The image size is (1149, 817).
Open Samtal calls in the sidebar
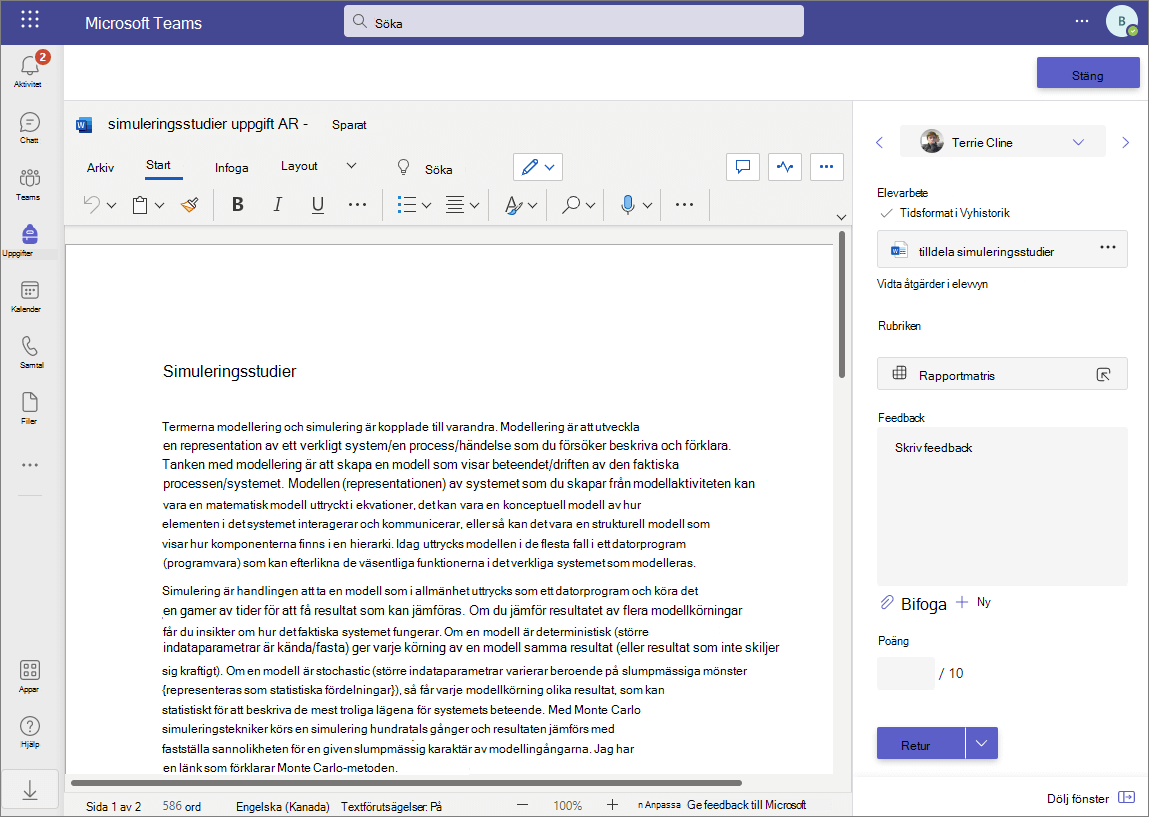coord(30,352)
